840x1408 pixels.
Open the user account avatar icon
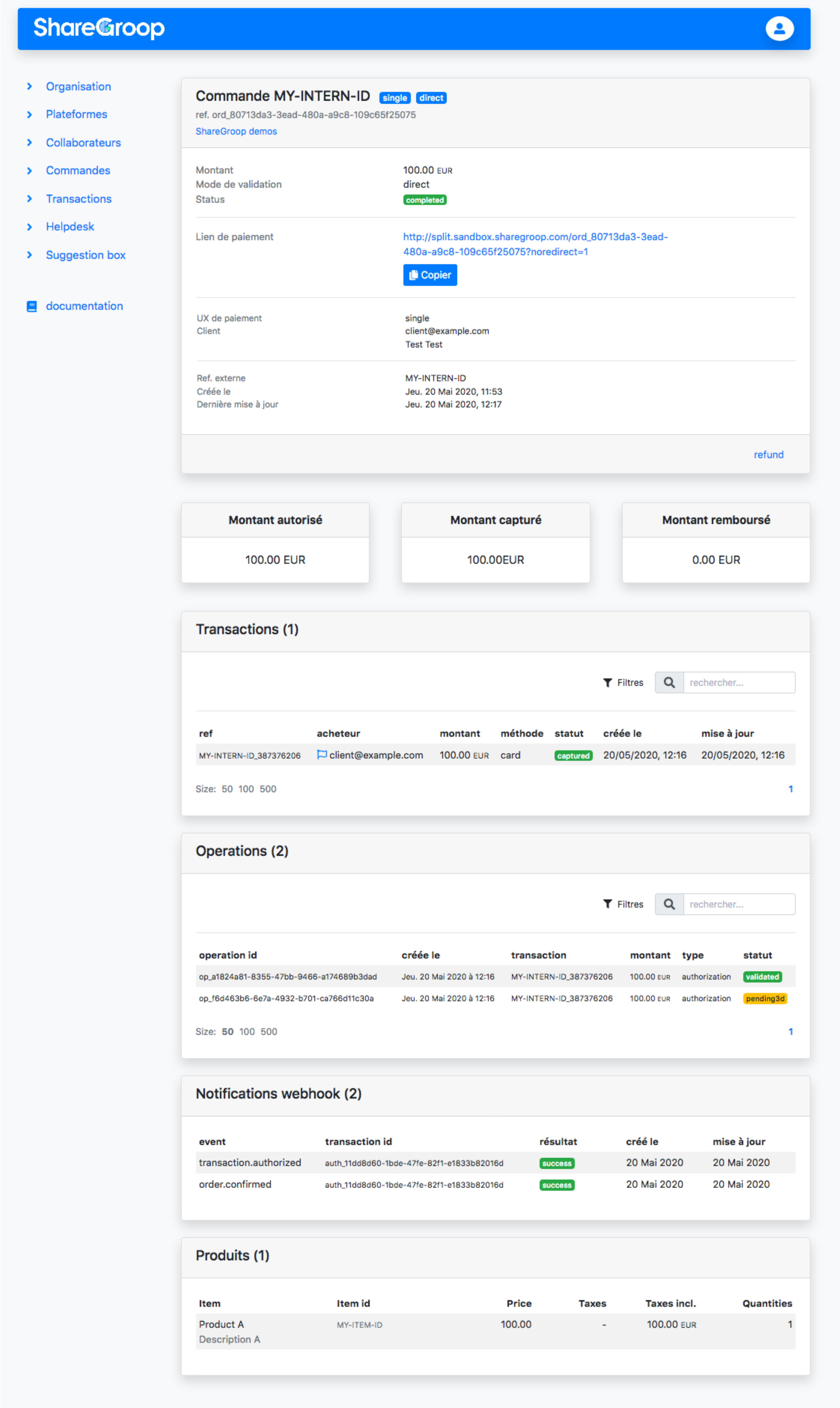pos(779,28)
